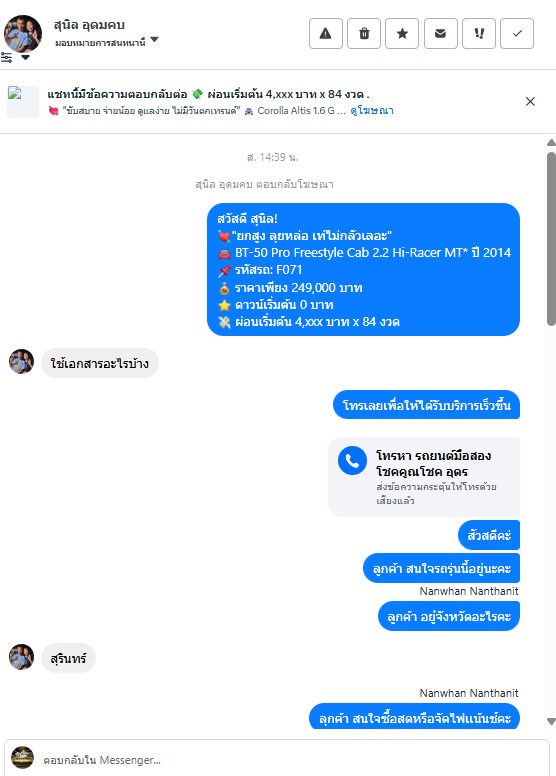Click the ad thumbnail image in banner
Image resolution: width=556 pixels, height=776 pixels.
(23, 102)
